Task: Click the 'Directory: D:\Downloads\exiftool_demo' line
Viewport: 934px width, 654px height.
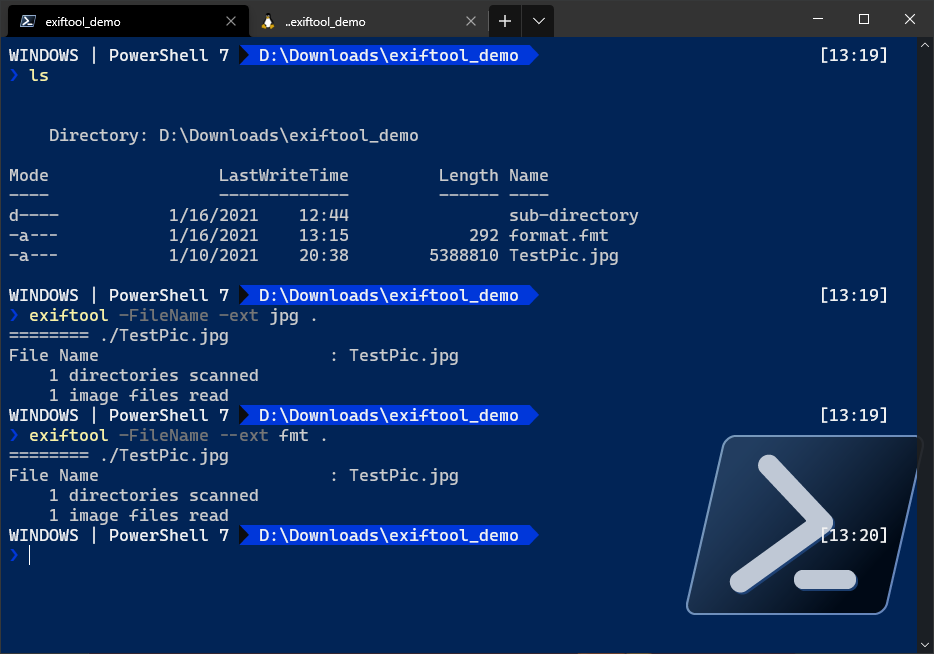Action: pyautogui.click(x=234, y=136)
